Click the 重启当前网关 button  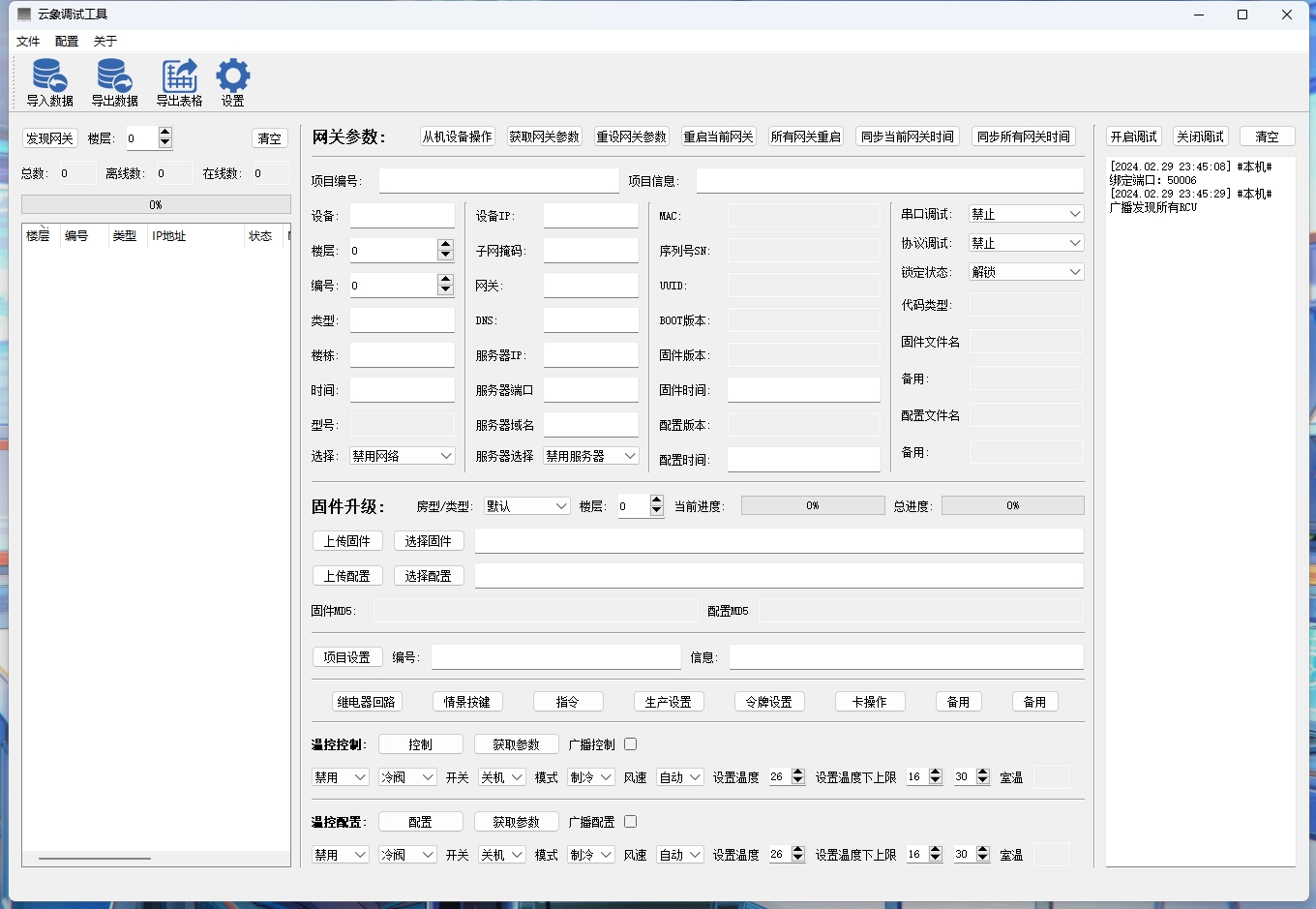pos(718,136)
